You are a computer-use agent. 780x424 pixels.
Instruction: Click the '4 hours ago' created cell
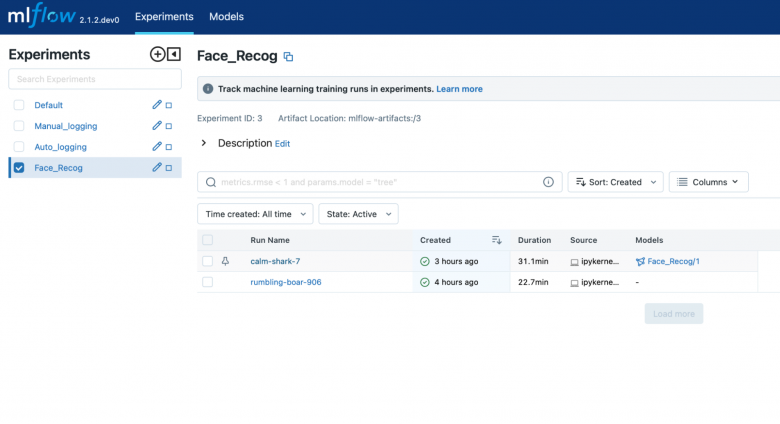click(x=456, y=282)
